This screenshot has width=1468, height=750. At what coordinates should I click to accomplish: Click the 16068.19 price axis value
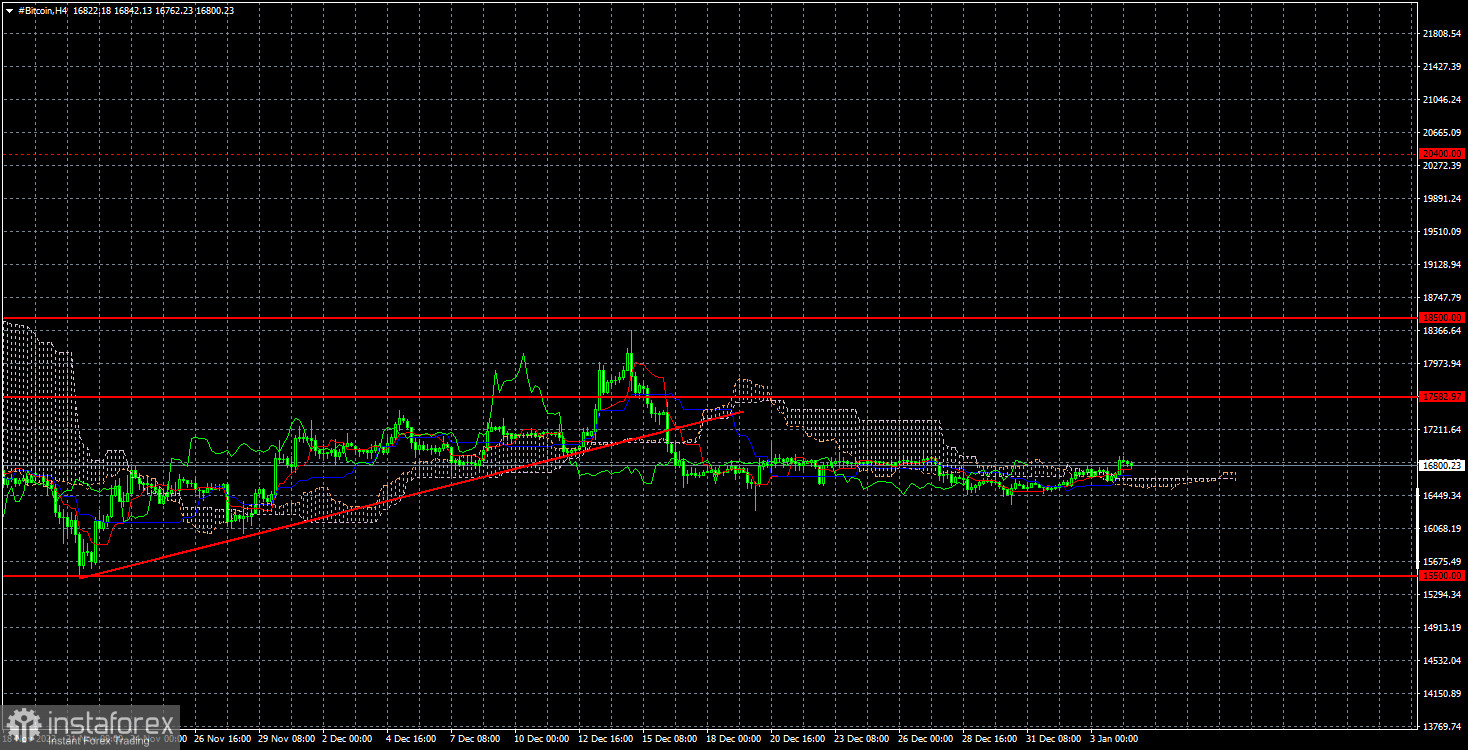click(x=1442, y=528)
